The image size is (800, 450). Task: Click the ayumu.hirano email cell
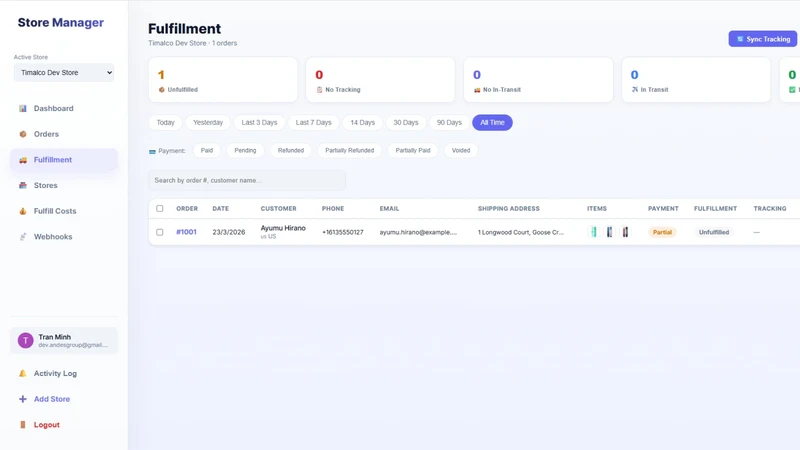(x=418, y=232)
